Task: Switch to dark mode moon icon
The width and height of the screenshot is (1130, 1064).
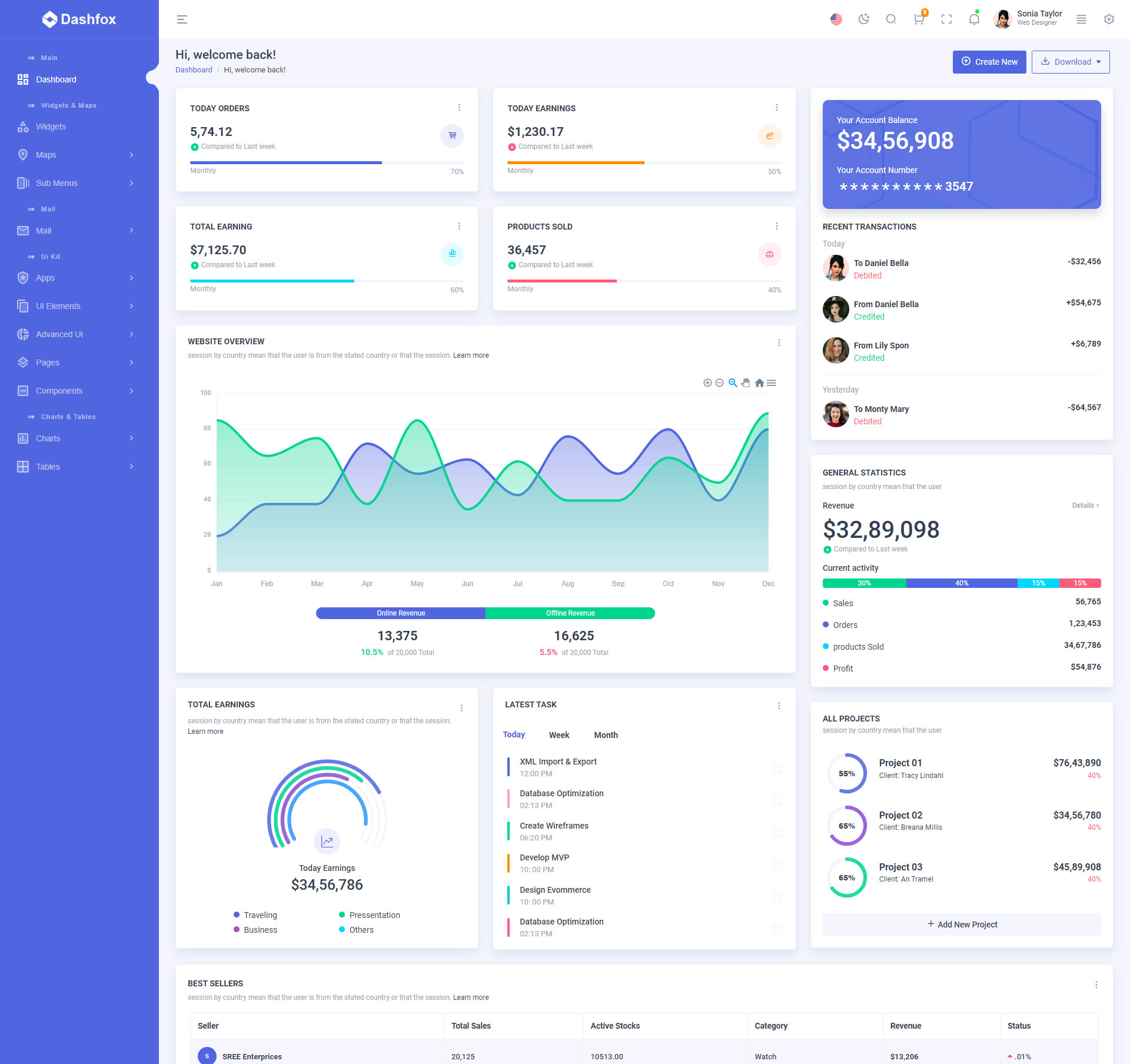Action: click(x=863, y=19)
